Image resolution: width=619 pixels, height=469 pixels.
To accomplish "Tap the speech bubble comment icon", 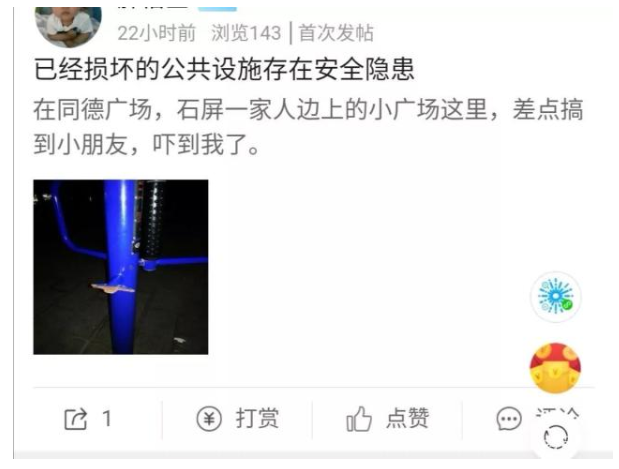I will click(x=509, y=419).
